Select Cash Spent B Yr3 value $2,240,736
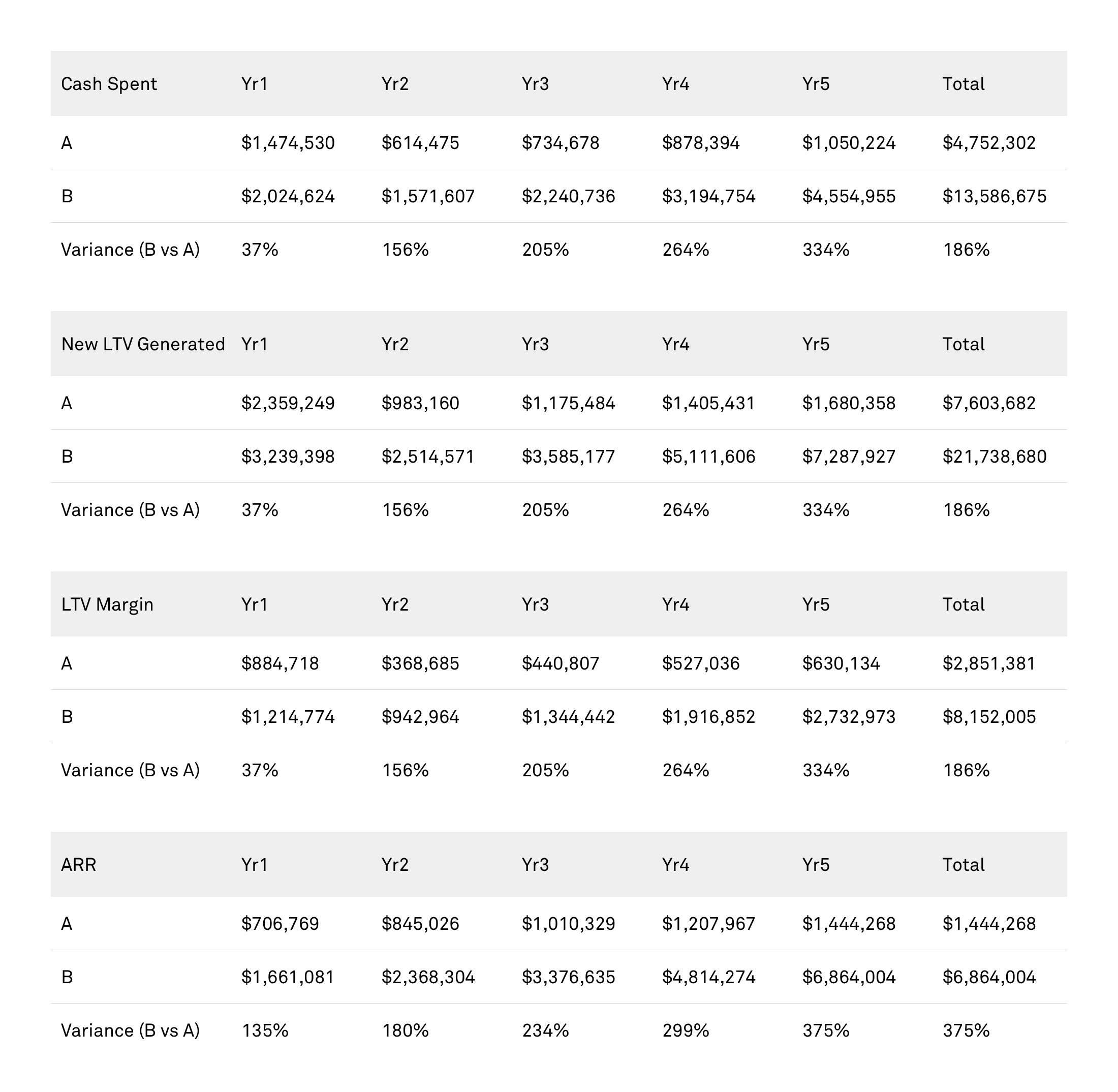 point(568,196)
